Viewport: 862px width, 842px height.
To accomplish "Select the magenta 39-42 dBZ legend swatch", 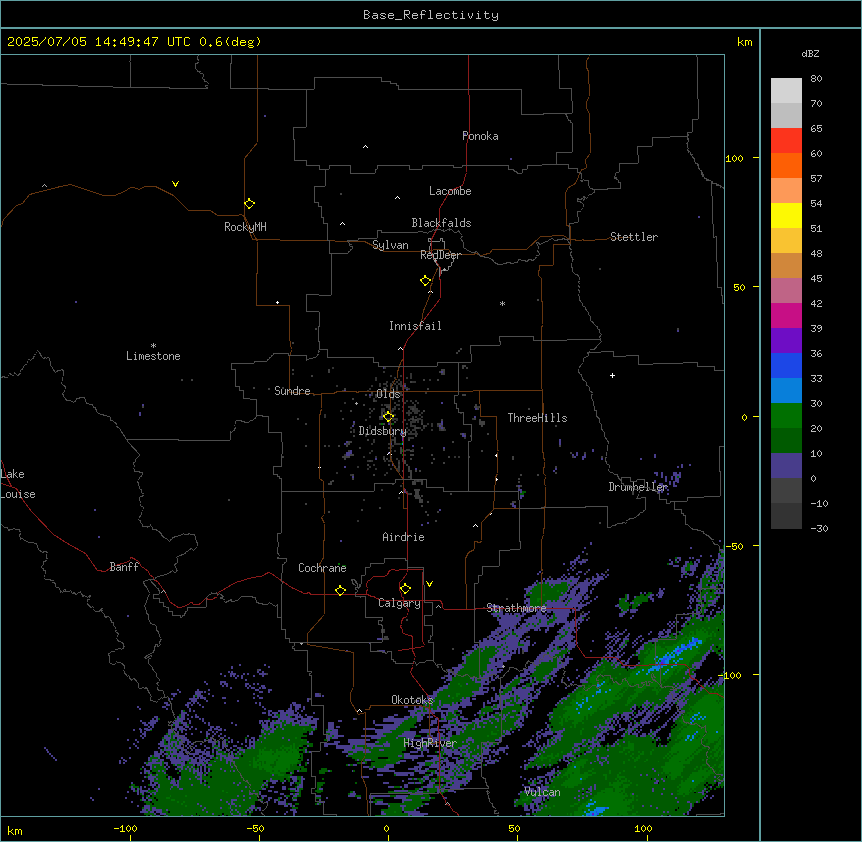I will [786, 315].
